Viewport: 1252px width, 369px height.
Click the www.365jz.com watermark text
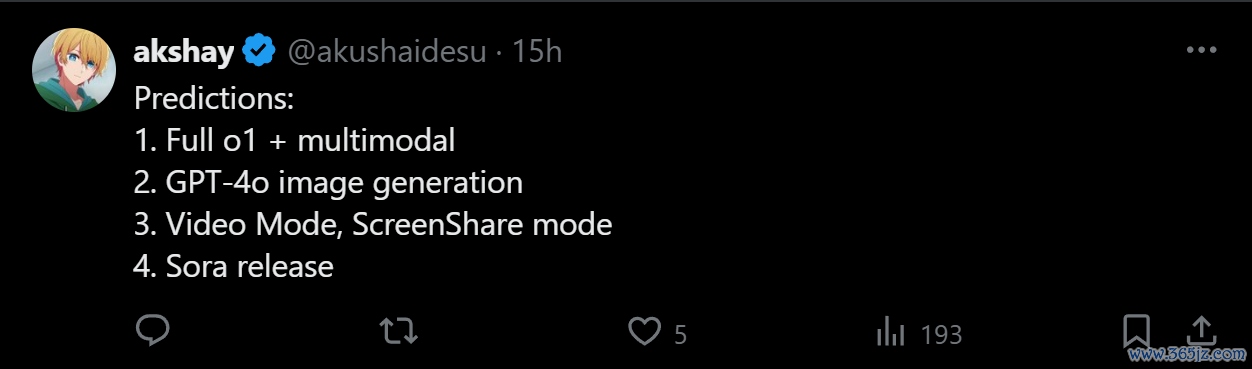(1186, 355)
